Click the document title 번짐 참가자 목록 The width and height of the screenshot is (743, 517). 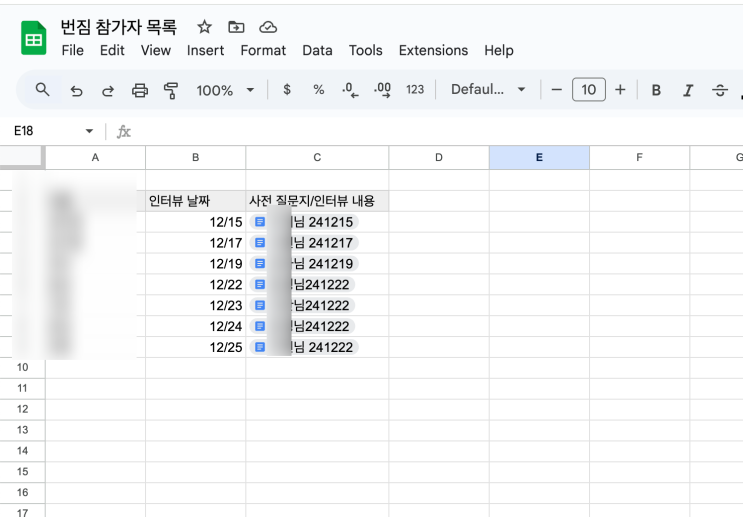[118, 27]
